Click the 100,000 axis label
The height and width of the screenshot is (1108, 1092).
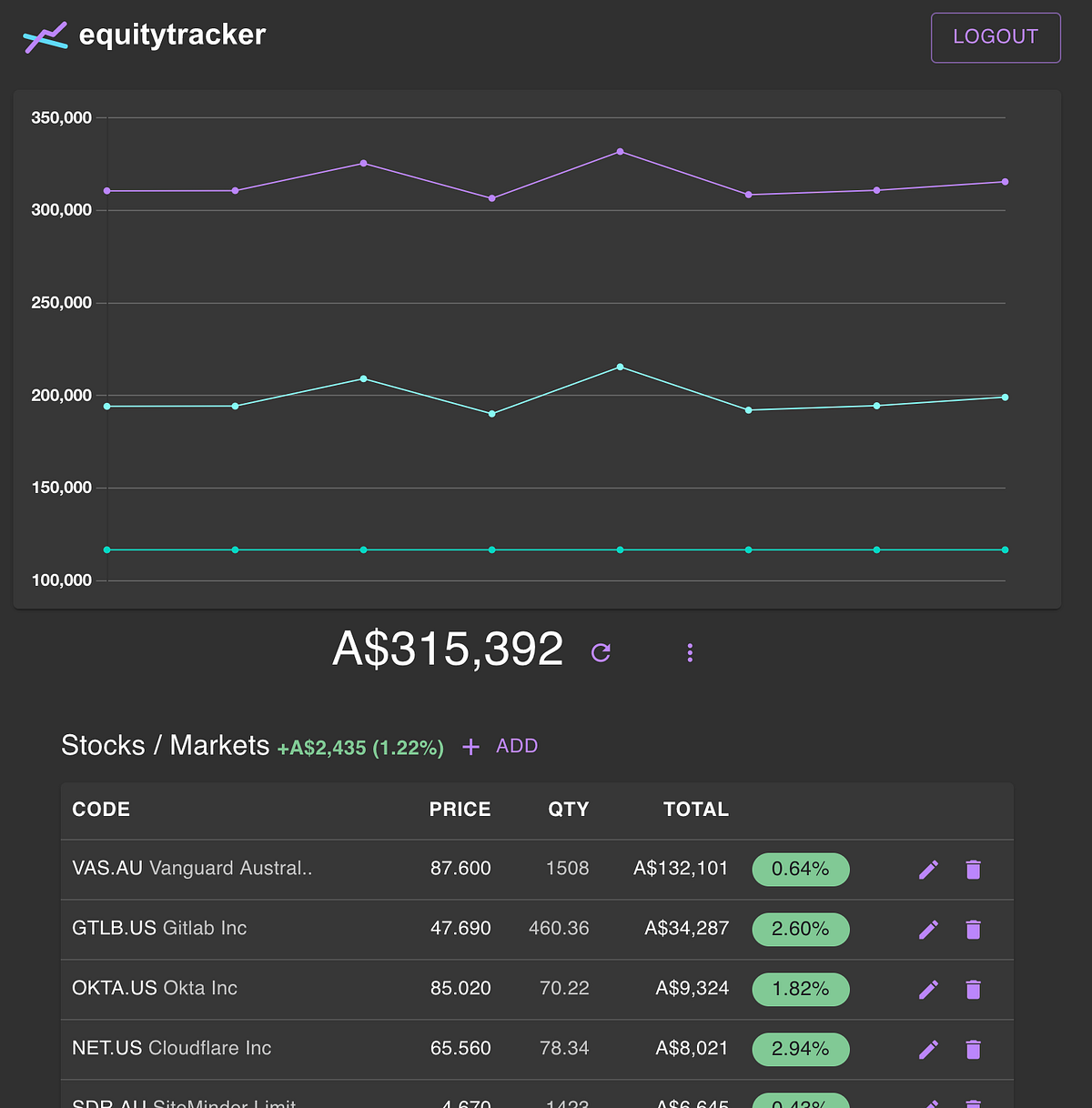tap(62, 580)
